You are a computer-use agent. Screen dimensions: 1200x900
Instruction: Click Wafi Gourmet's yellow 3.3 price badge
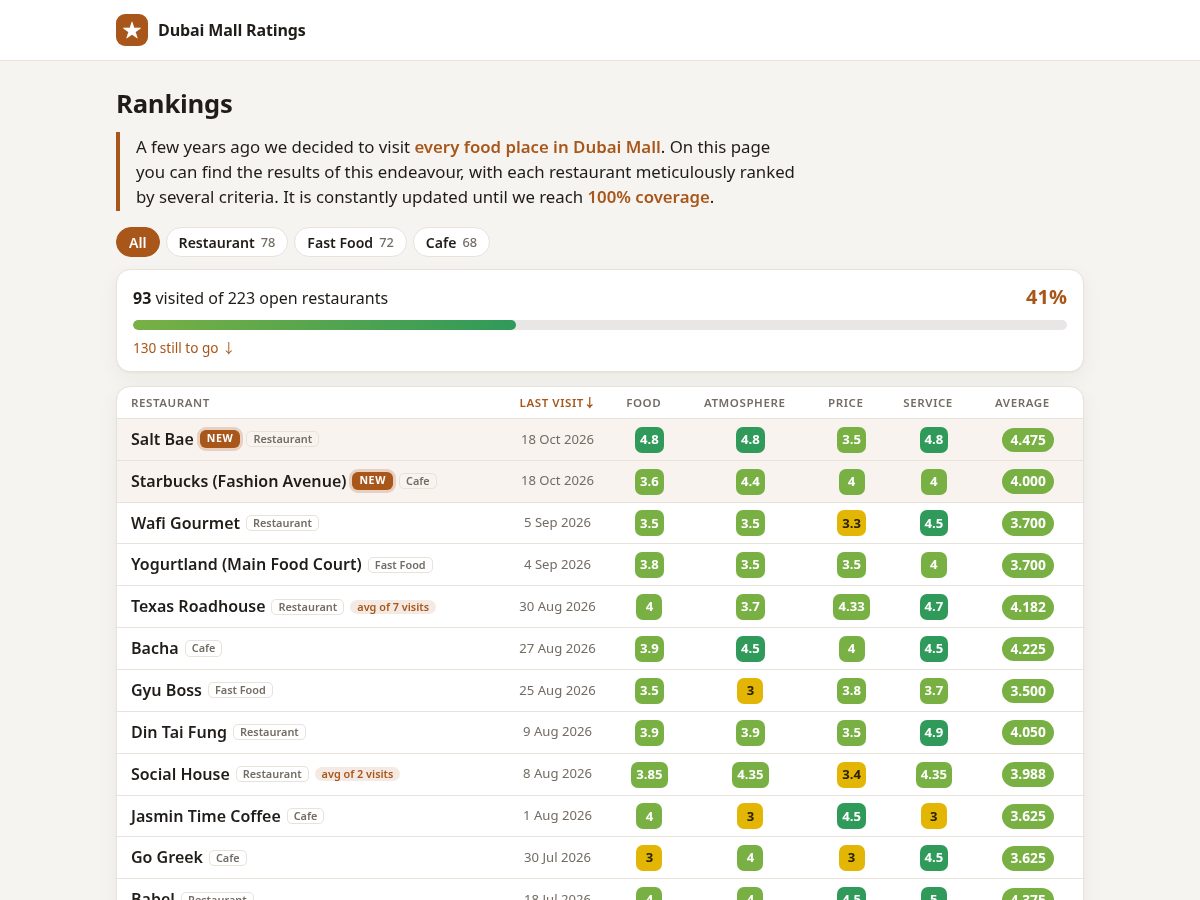pyautogui.click(x=852, y=523)
